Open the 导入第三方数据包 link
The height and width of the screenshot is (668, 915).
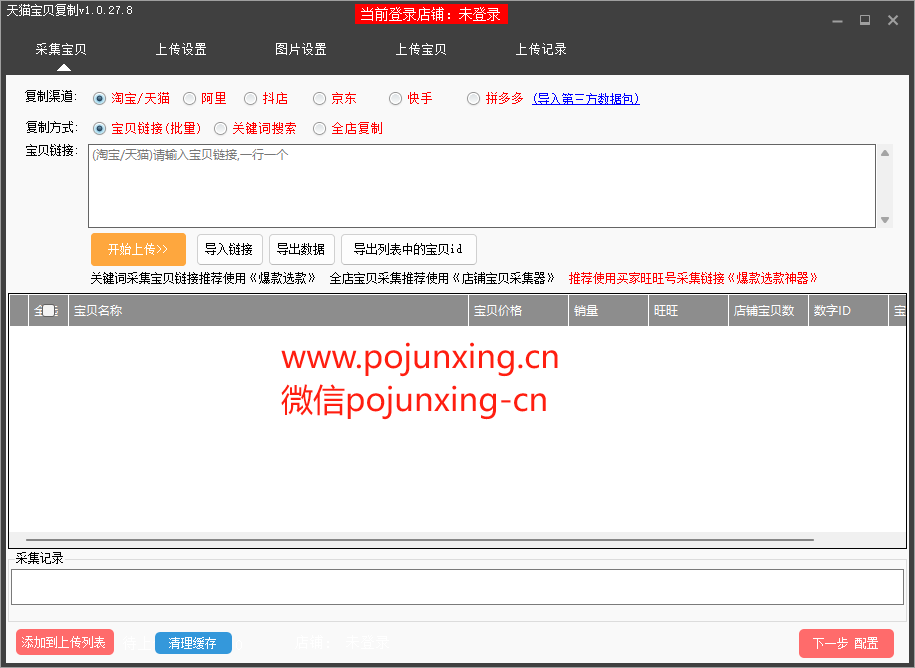[x=586, y=99]
